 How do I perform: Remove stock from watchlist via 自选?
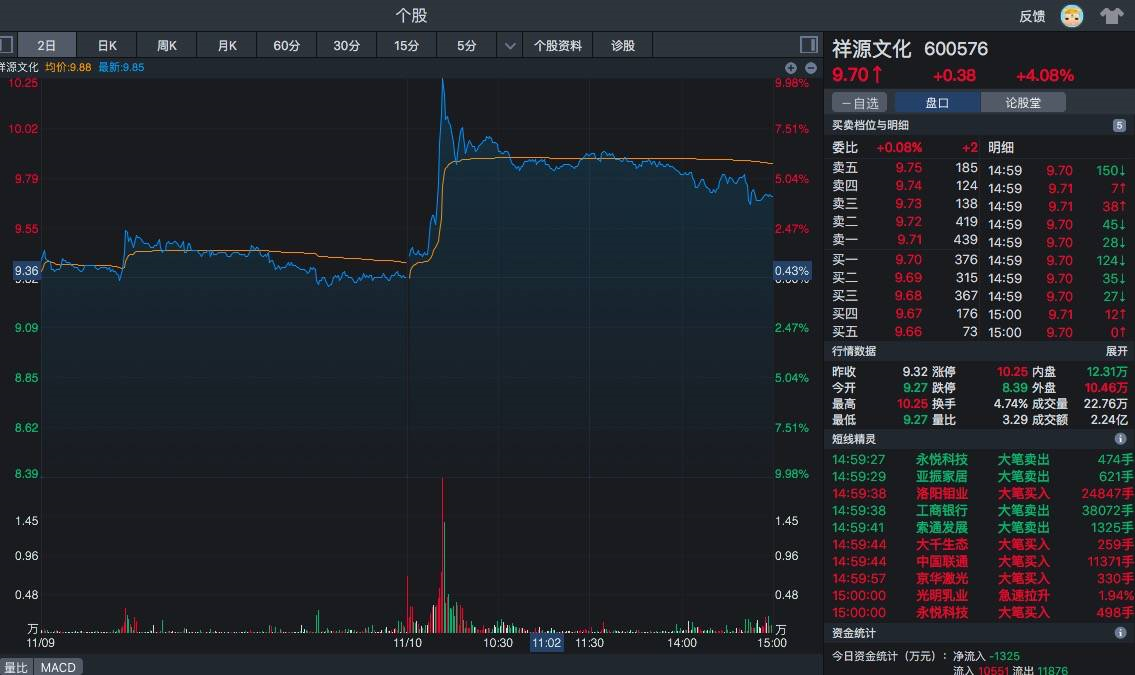(859, 103)
